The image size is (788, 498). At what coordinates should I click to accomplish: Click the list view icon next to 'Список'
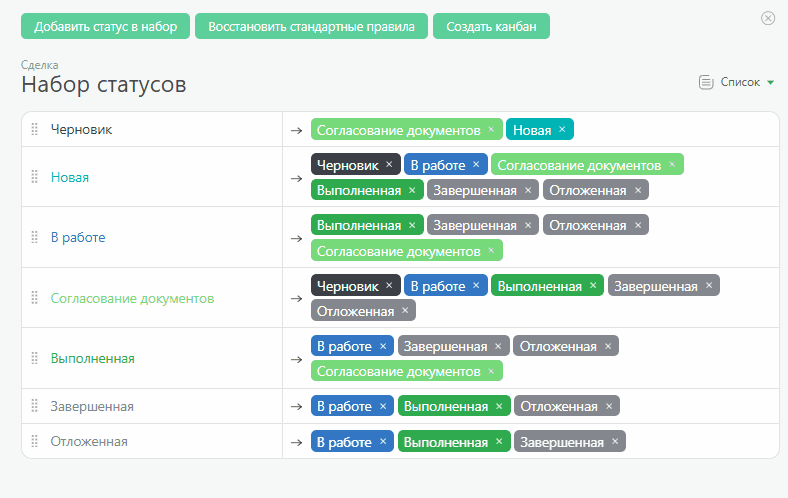point(706,82)
